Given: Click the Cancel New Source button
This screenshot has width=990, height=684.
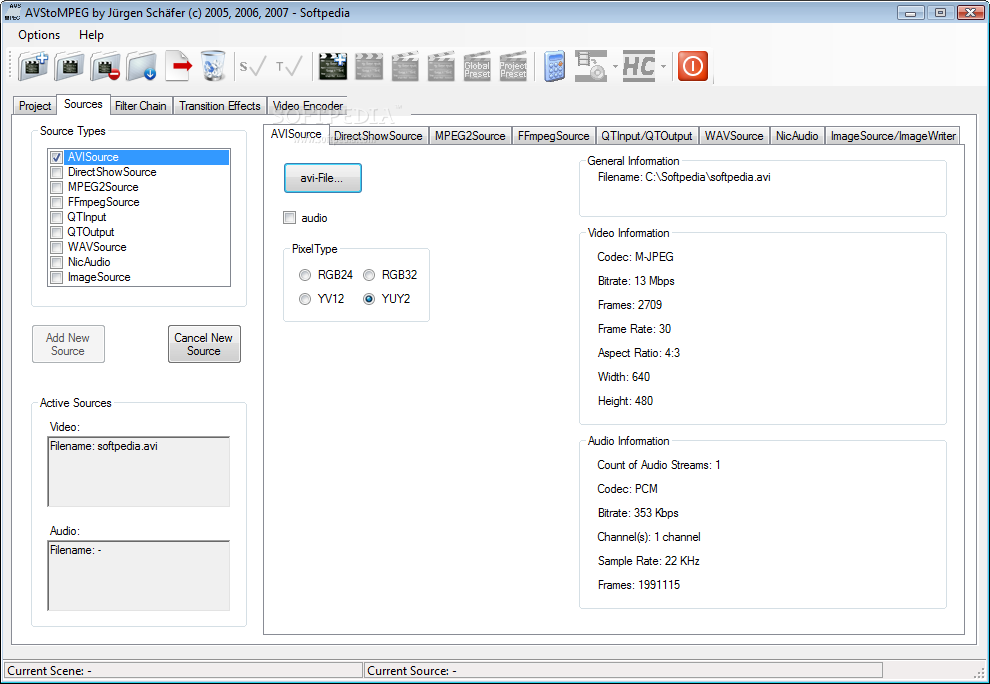Looking at the screenshot, I should pyautogui.click(x=204, y=344).
